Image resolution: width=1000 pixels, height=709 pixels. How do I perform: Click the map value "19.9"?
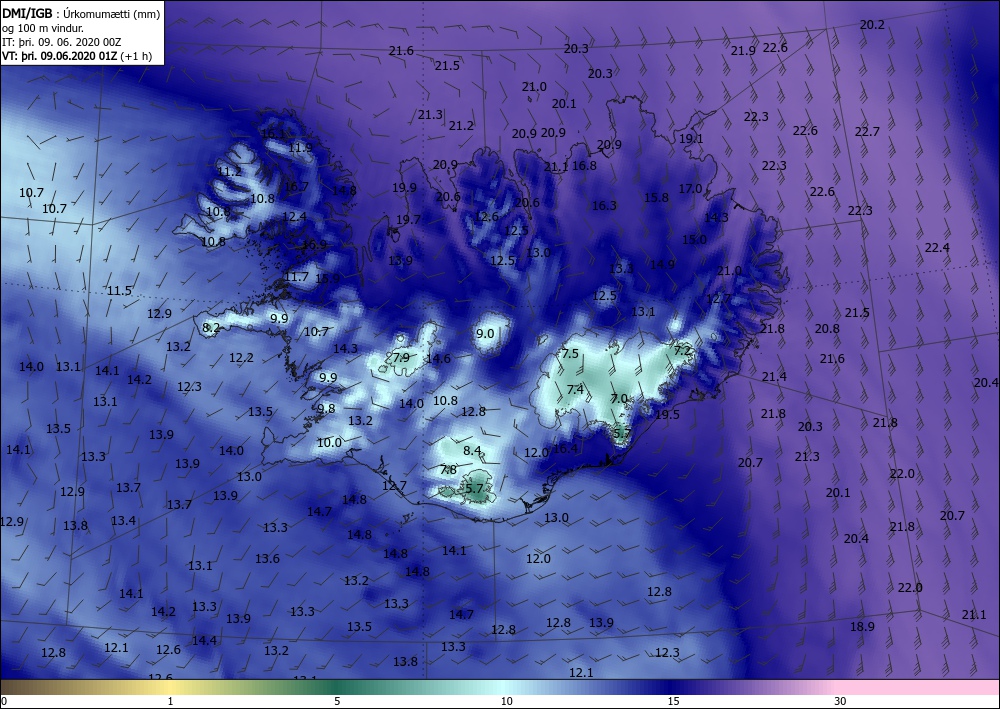point(404,188)
